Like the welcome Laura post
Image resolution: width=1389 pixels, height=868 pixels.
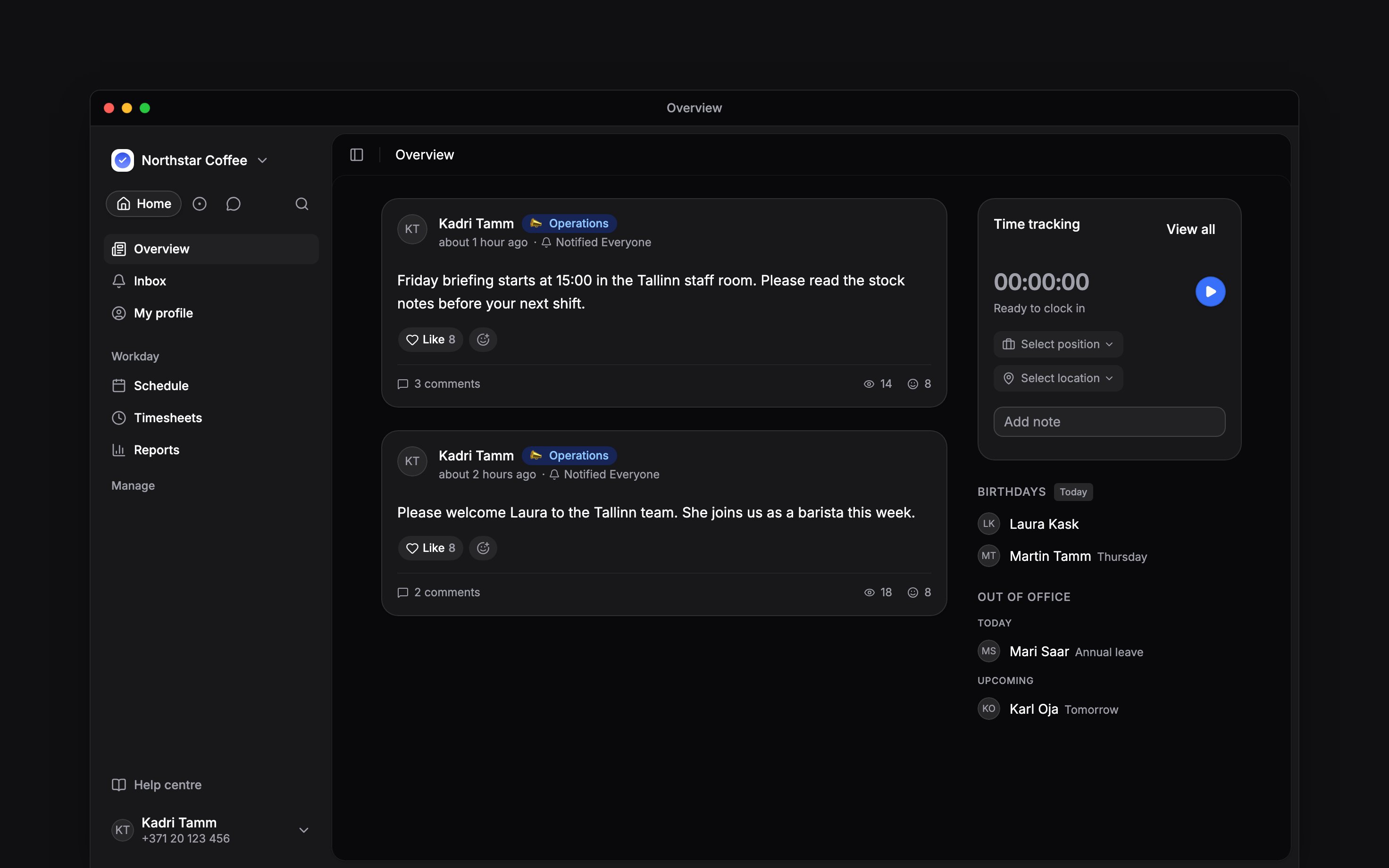tap(430, 548)
